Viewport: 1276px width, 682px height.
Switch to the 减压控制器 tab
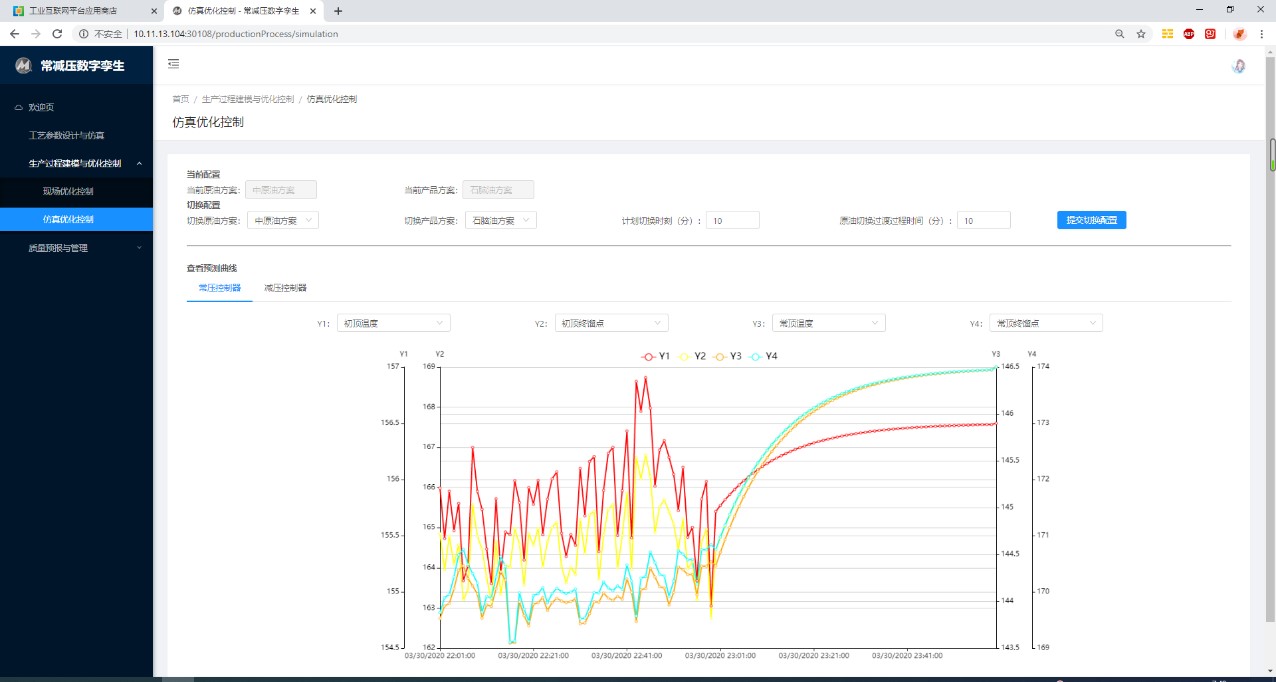(x=285, y=288)
